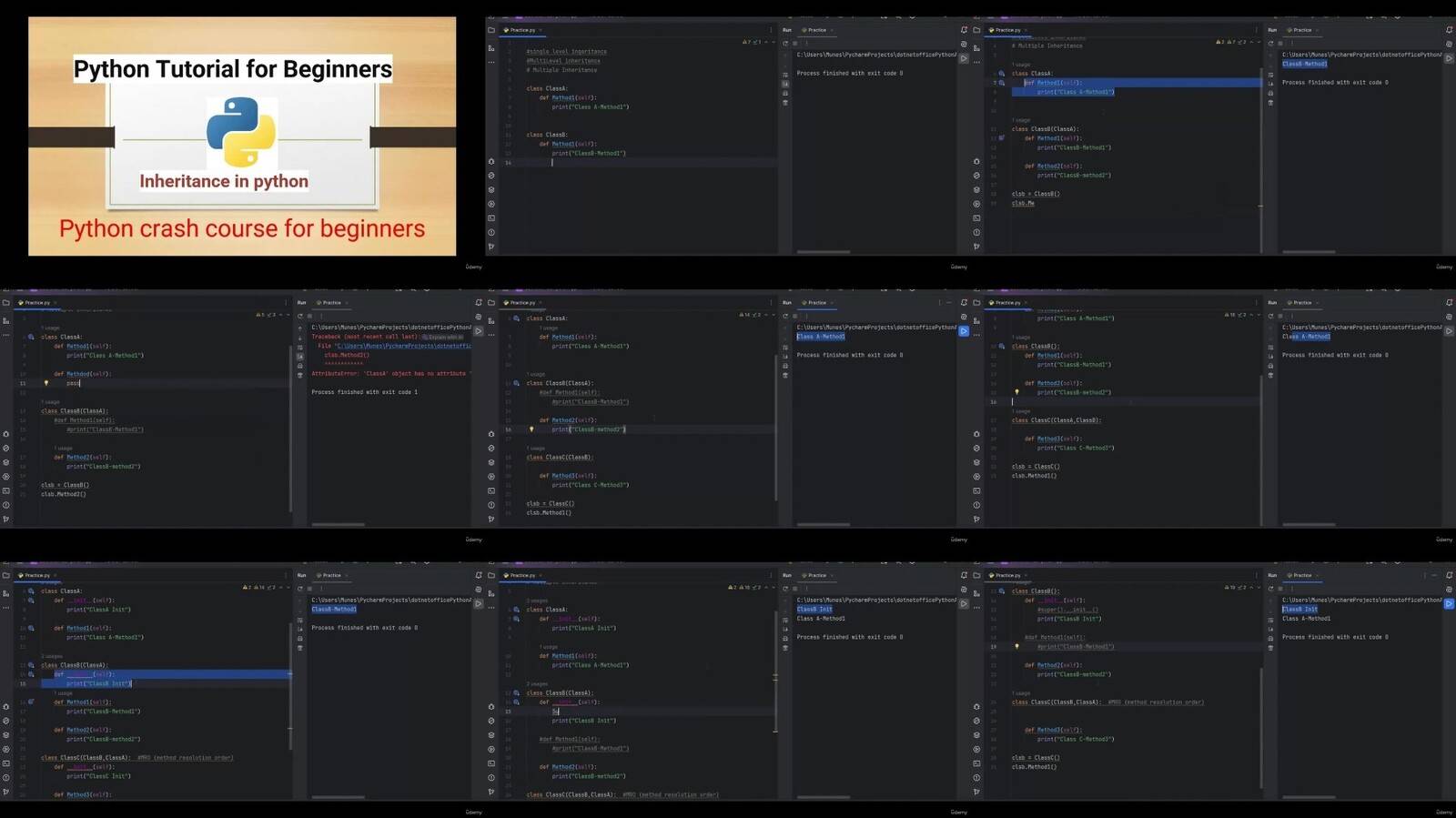
Task: Click 'Process finished with exit code 0' in single-level frame
Action: coord(850,73)
